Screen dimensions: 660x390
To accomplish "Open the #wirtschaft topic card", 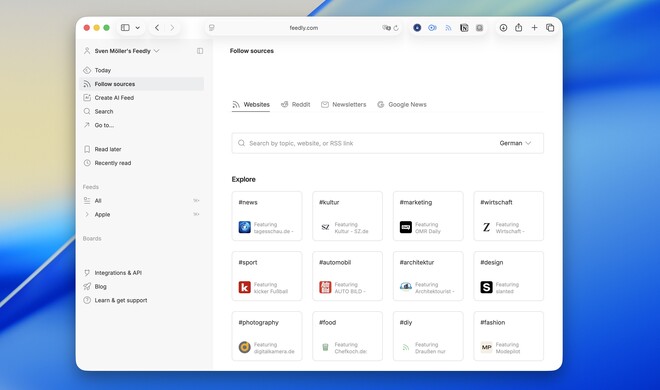I will click(x=508, y=216).
